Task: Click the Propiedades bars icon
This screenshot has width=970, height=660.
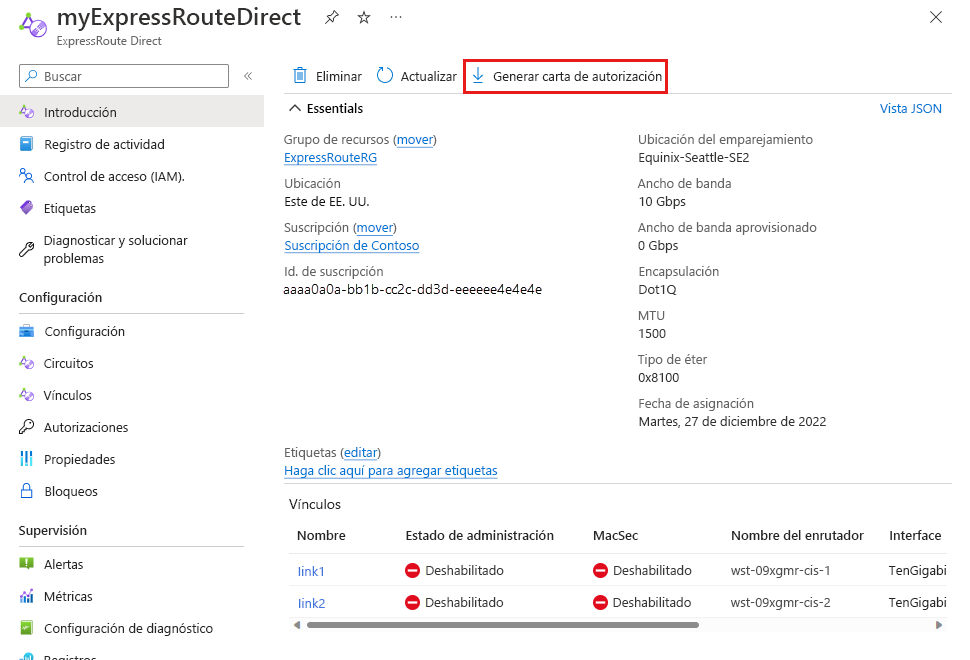Action: (27, 459)
